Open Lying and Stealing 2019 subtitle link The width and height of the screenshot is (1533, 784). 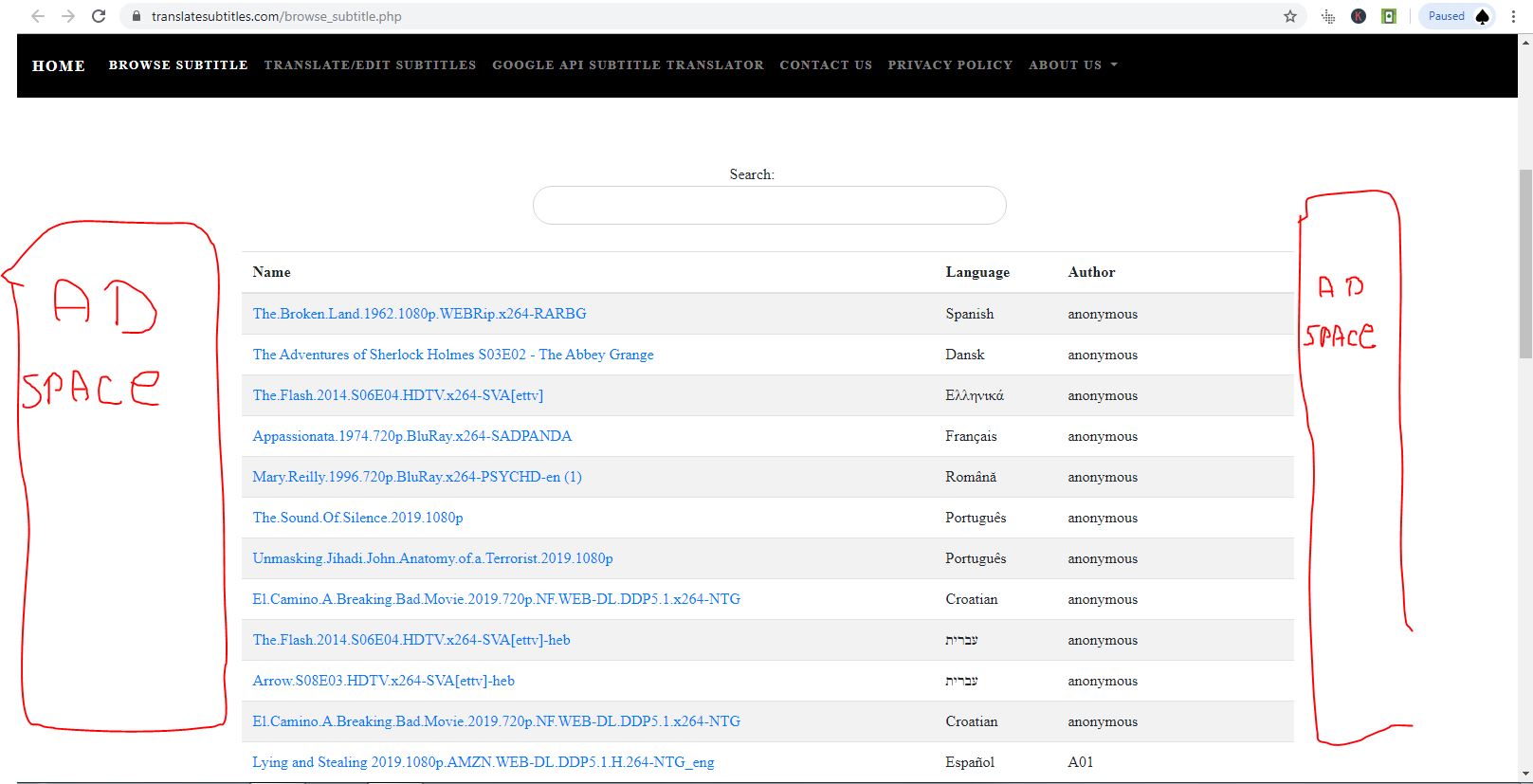pos(484,762)
